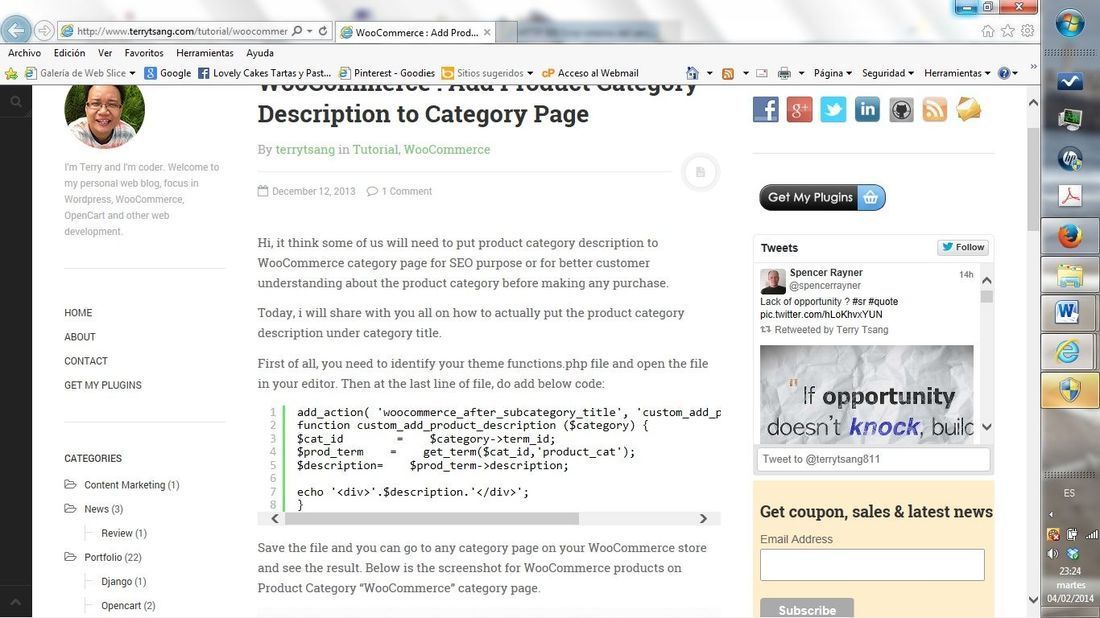The width and height of the screenshot is (1100, 618).
Task: Open the Edición menu
Action: 69,53
